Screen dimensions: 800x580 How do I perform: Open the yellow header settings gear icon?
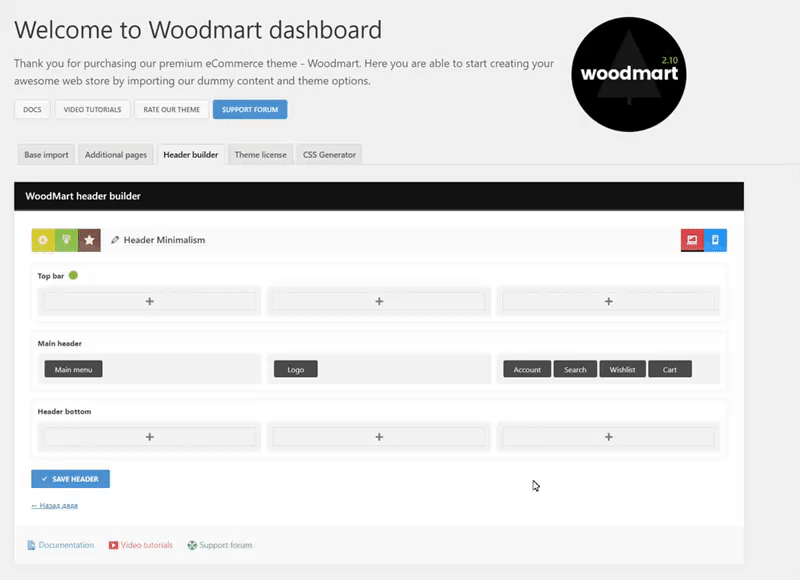[43, 240]
